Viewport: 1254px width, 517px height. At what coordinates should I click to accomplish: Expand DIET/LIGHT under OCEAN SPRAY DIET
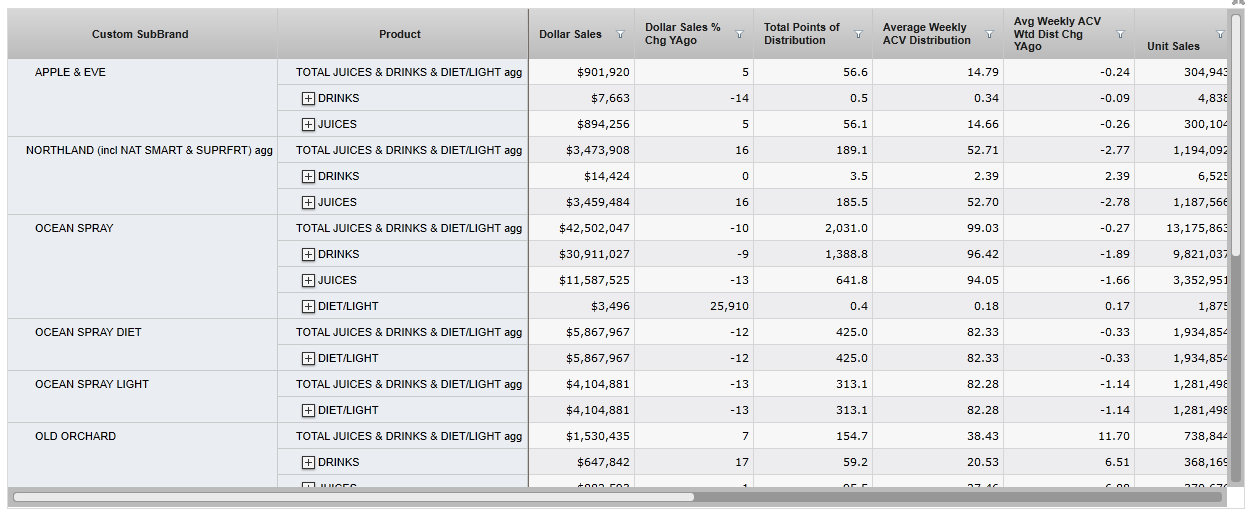pos(308,359)
